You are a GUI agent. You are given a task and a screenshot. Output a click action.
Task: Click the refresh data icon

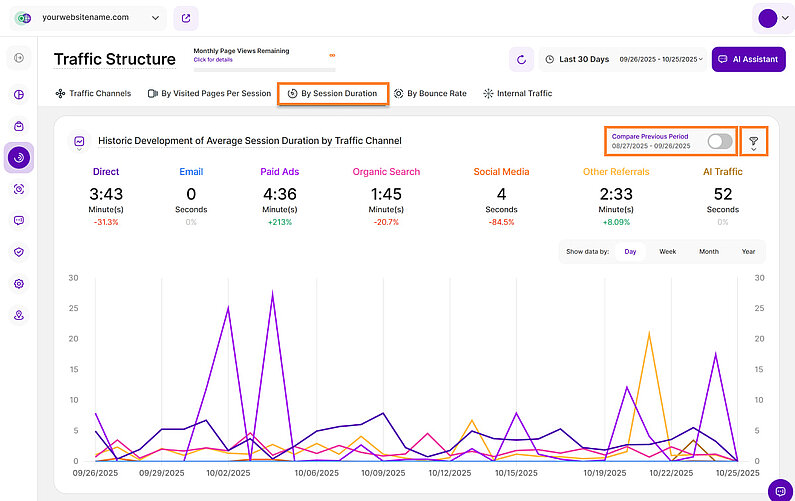click(521, 59)
